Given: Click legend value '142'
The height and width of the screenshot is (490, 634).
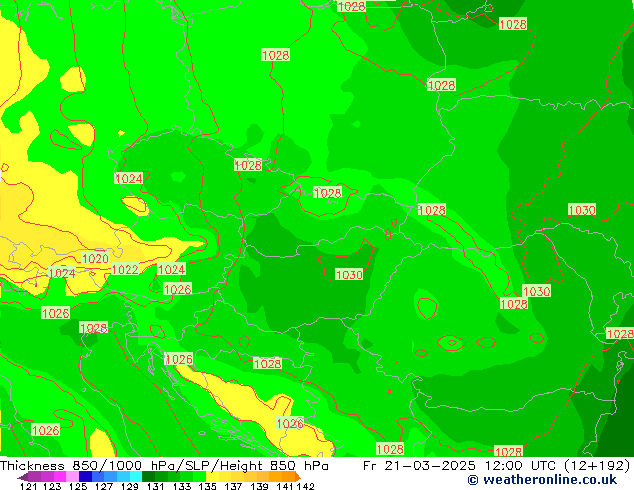Looking at the screenshot, I should (306, 486).
